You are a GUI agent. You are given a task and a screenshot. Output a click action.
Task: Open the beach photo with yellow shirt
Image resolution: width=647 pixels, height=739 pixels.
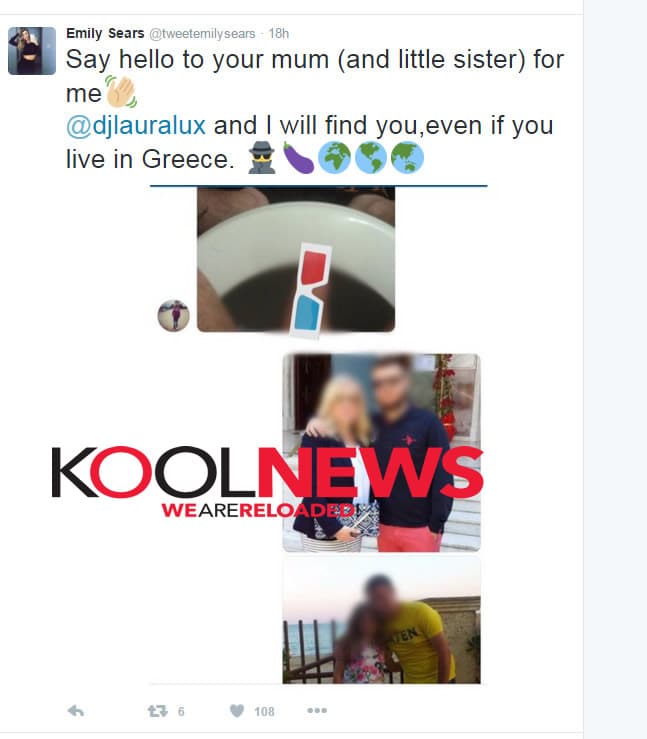pos(381,620)
